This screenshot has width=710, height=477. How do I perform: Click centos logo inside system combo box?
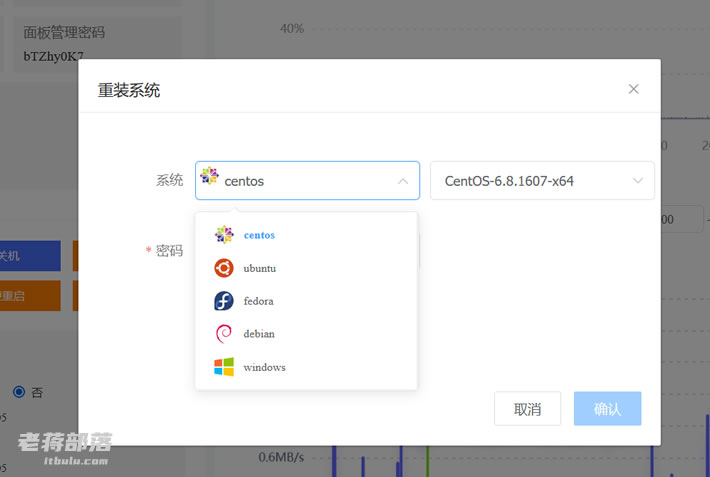pos(209,176)
